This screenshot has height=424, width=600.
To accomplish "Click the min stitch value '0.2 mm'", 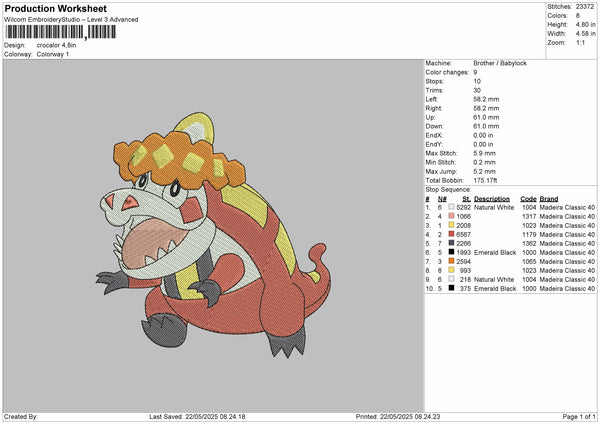I will click(x=484, y=162).
